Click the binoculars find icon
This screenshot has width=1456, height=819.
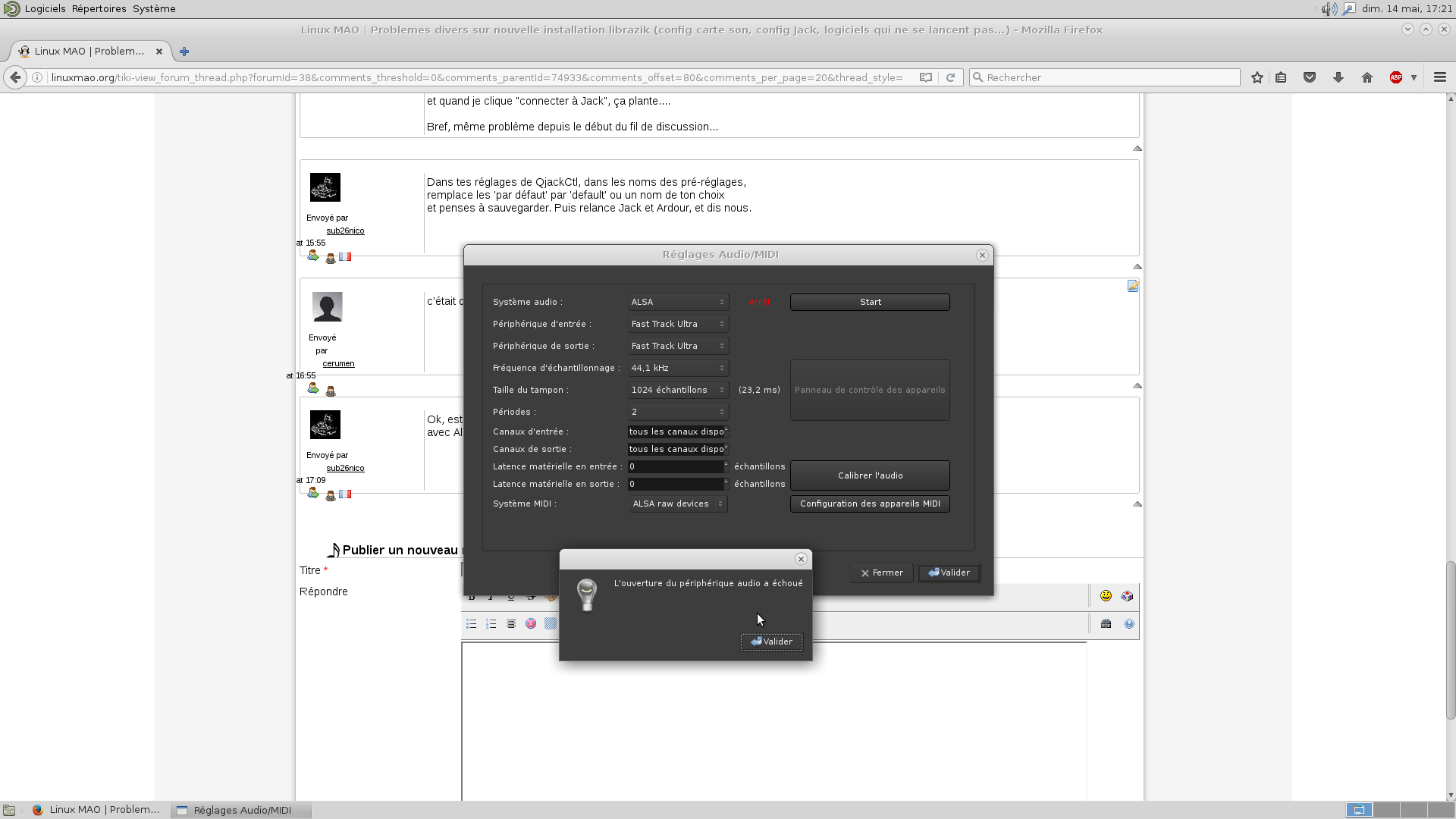point(1106,624)
